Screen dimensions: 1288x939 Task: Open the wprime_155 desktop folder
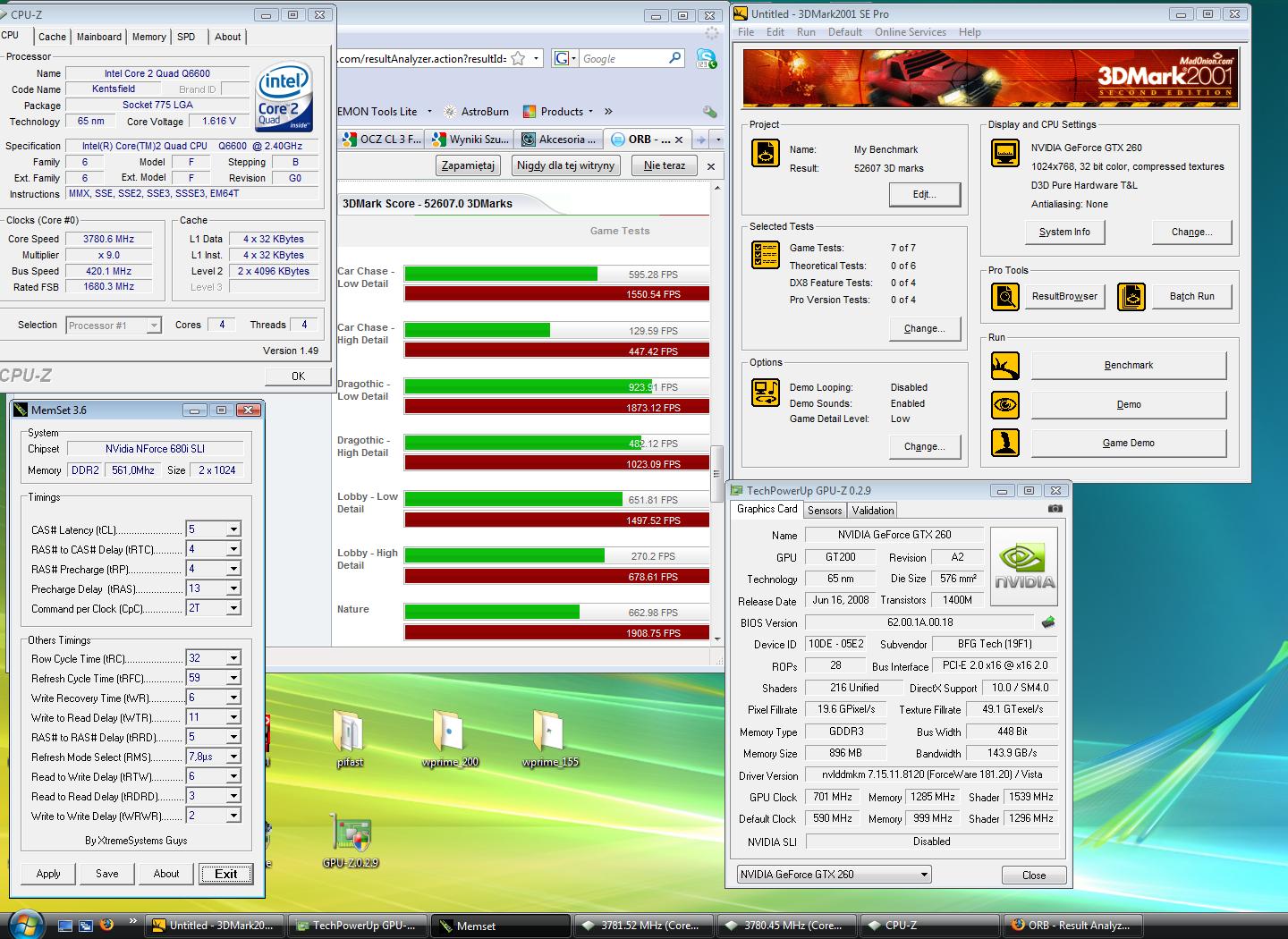550,739
